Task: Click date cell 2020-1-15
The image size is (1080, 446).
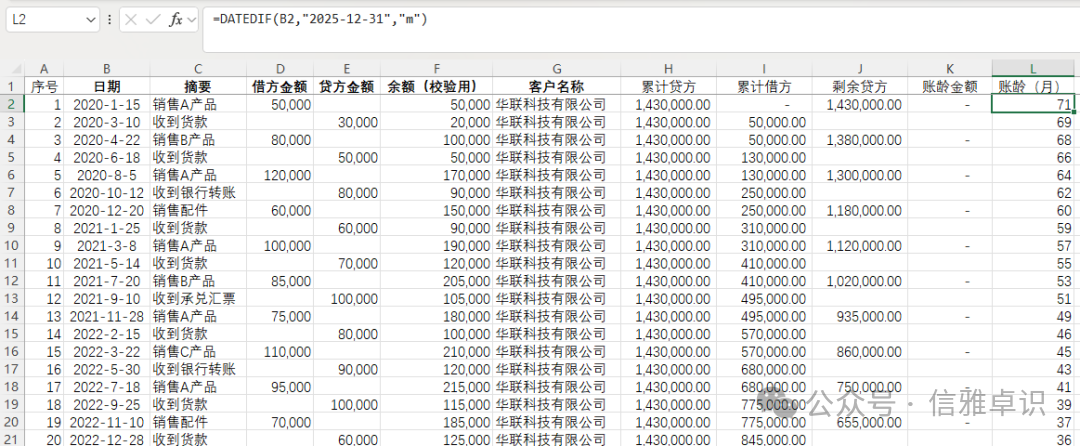Action: point(107,105)
